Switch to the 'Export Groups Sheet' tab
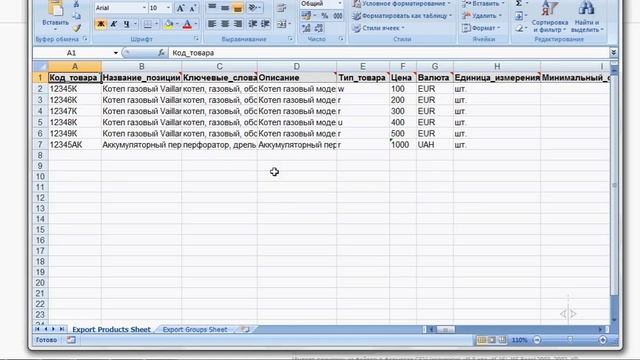 click(x=195, y=329)
